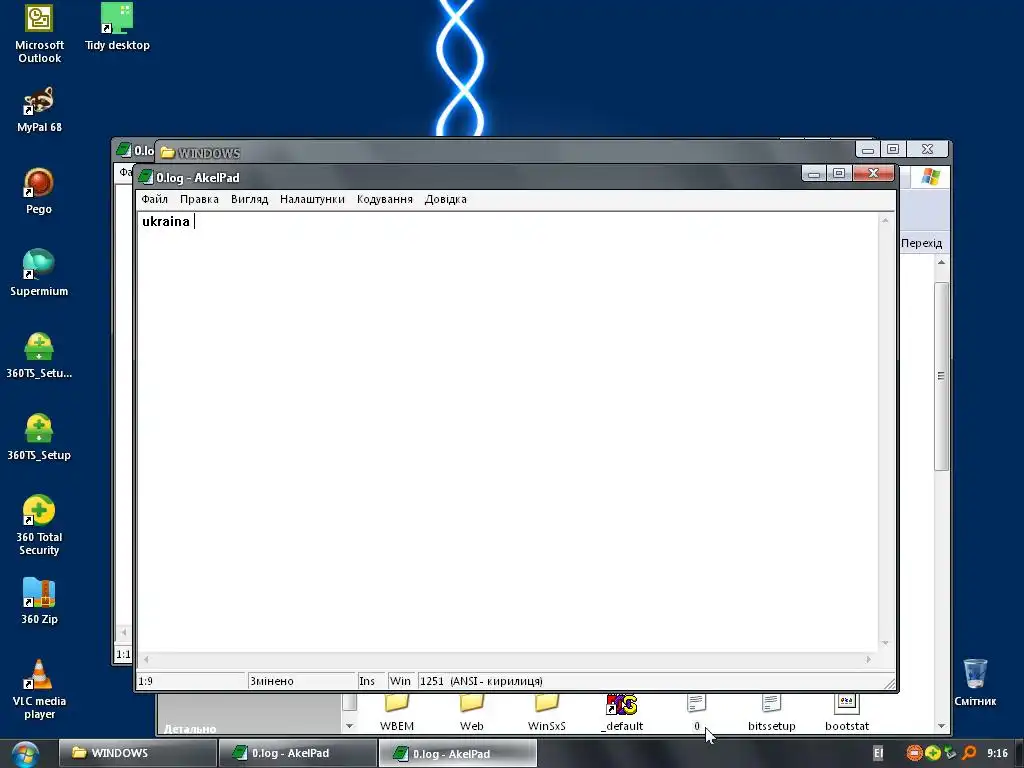Close the WINDOWS explorer window

927,149
